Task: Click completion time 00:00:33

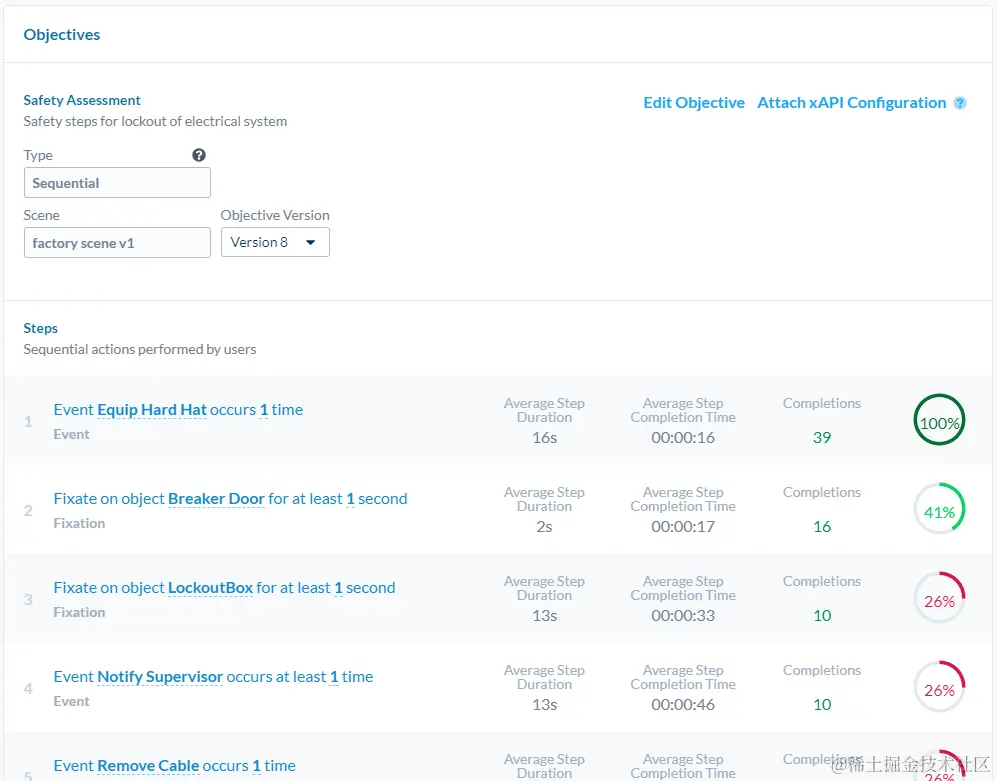Action: [x=683, y=616]
